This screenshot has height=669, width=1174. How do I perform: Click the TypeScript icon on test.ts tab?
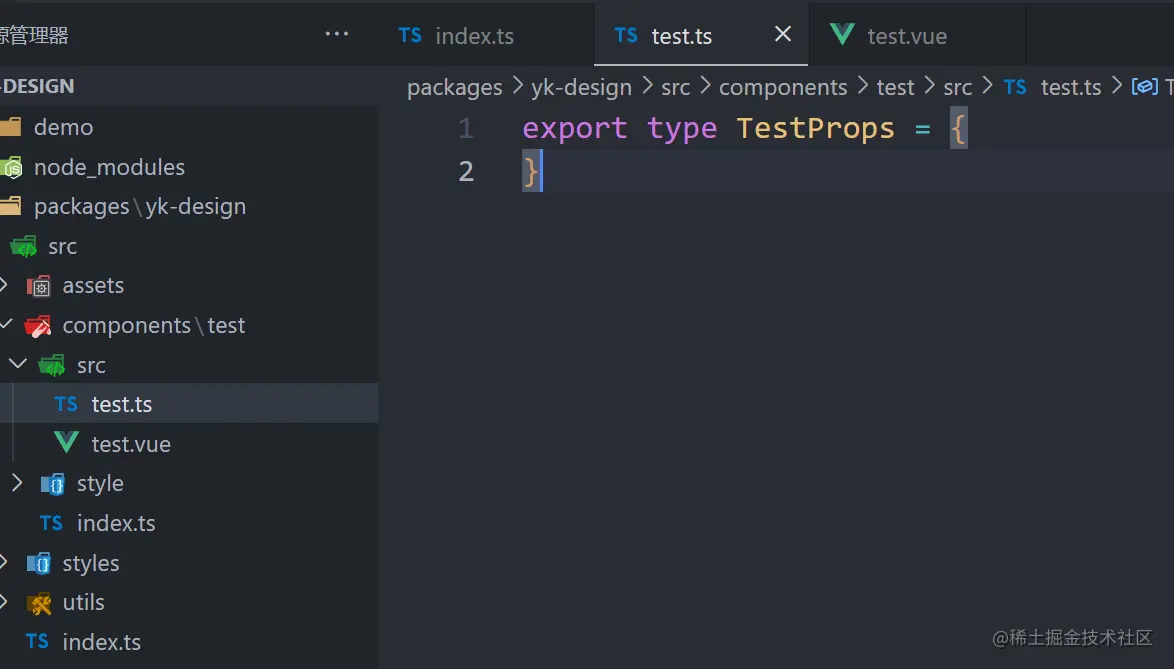click(x=626, y=35)
